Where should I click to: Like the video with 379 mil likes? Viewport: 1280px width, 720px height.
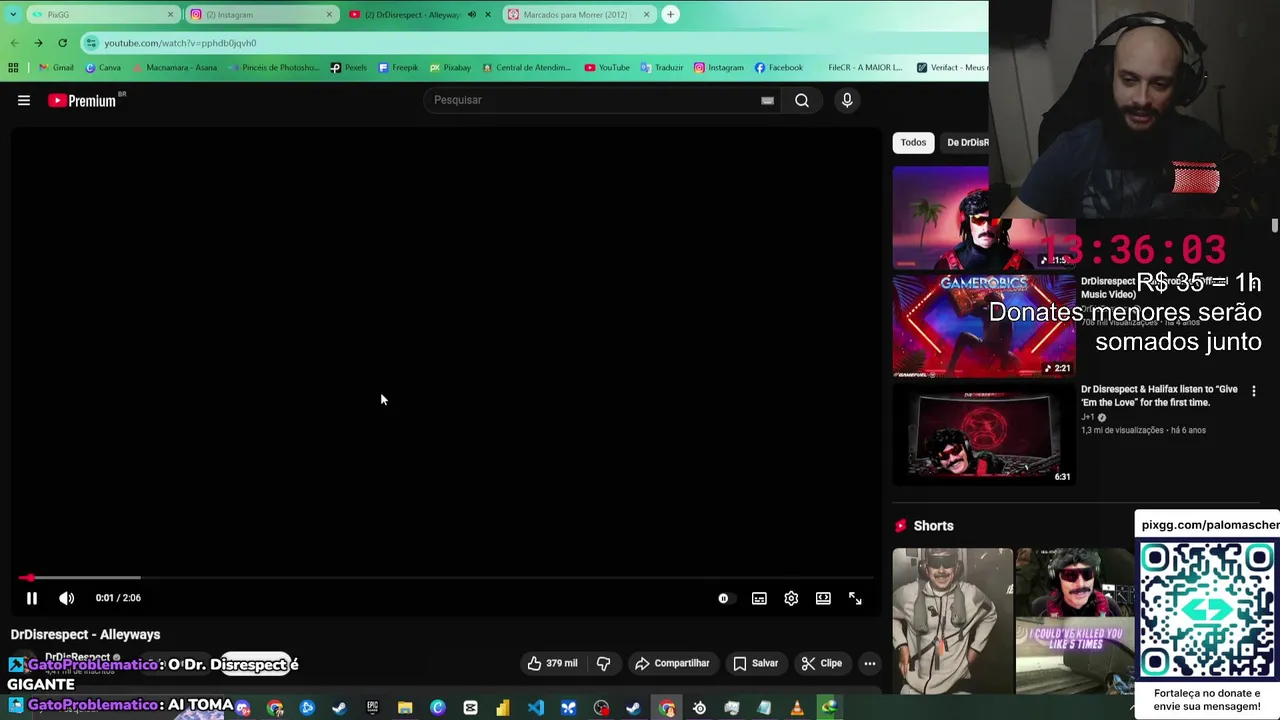point(552,663)
